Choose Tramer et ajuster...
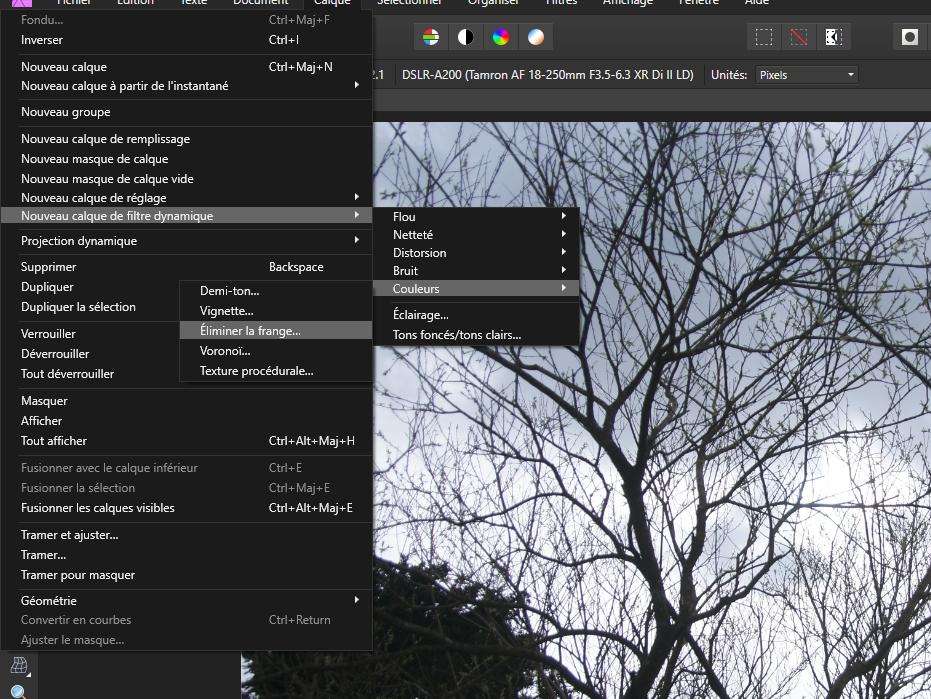 click(x=187, y=535)
